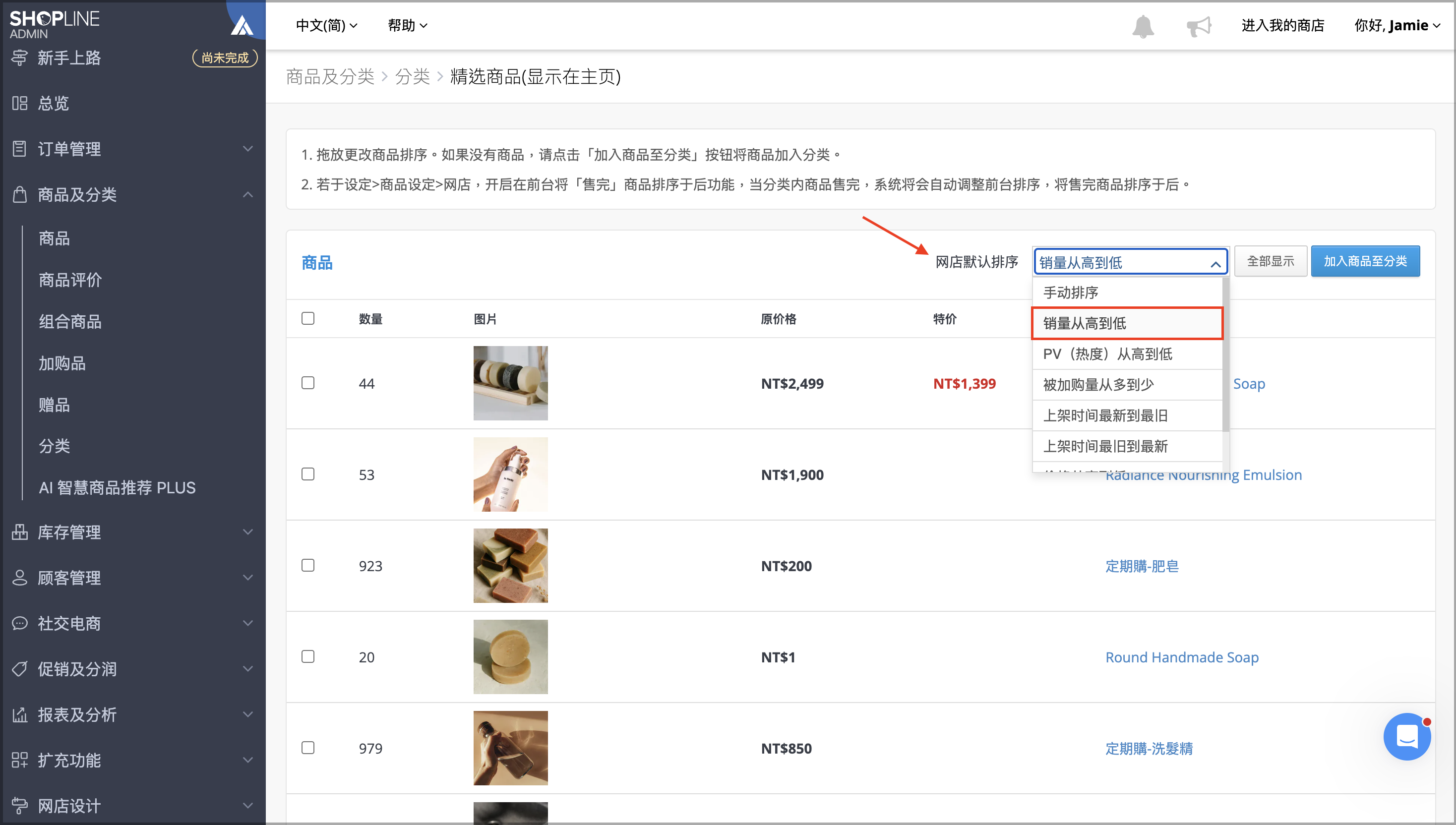Select 被加购量从多到少 sort option
This screenshot has width=1456, height=825.
pyautogui.click(x=1127, y=385)
